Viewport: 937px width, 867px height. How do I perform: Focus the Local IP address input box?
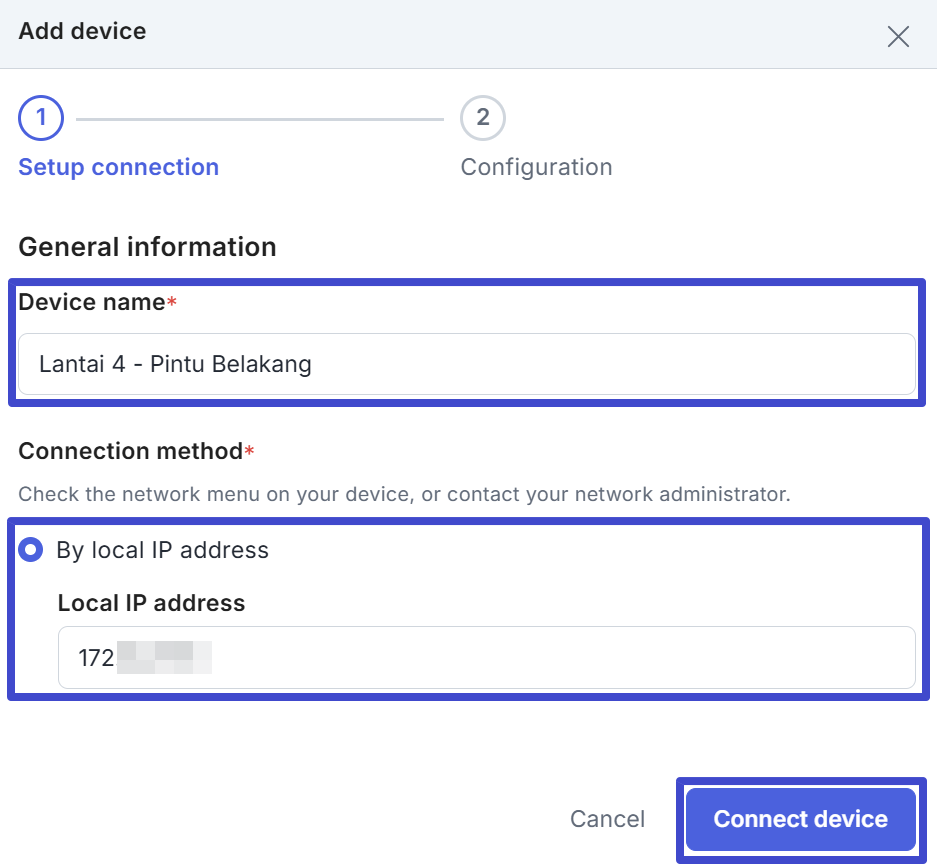[486, 658]
